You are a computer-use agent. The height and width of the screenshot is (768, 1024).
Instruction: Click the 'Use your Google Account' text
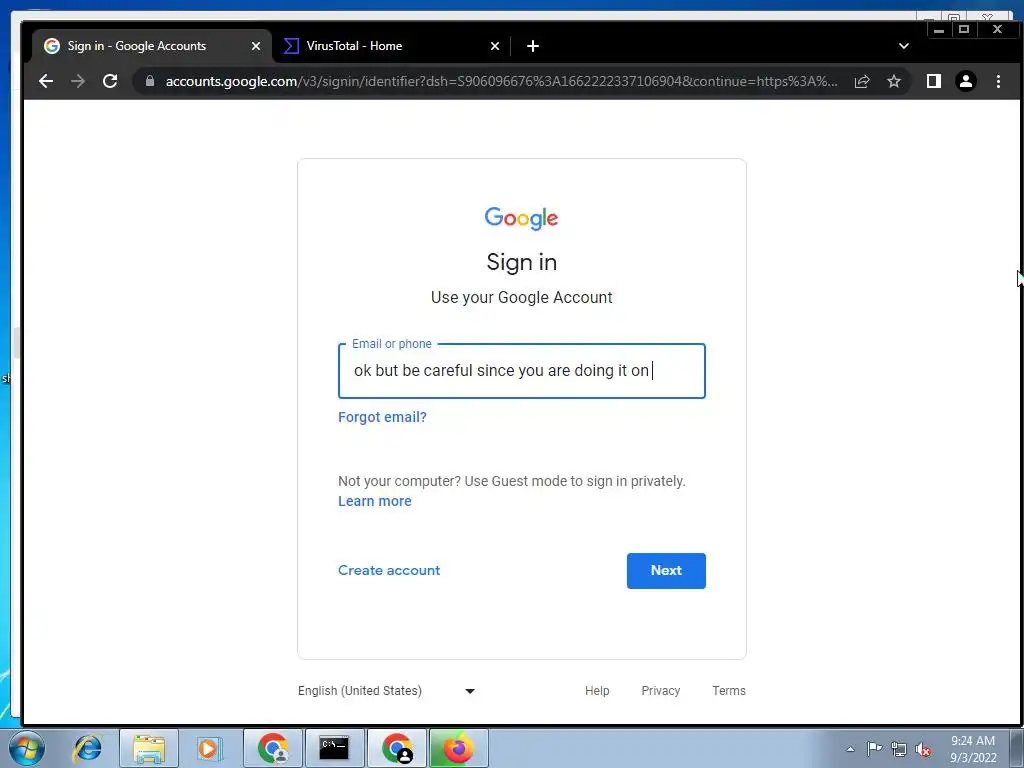click(x=522, y=298)
